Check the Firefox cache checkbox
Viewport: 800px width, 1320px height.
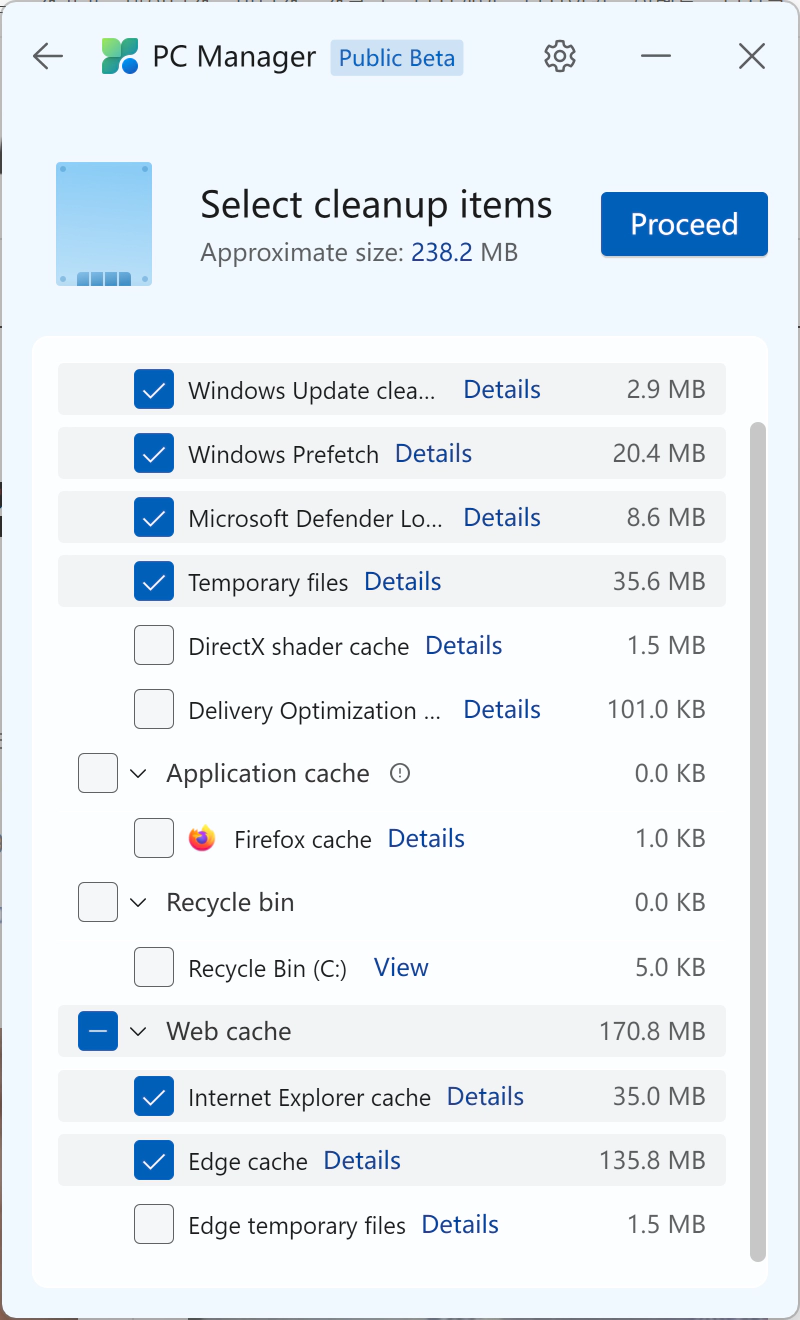pyautogui.click(x=154, y=838)
